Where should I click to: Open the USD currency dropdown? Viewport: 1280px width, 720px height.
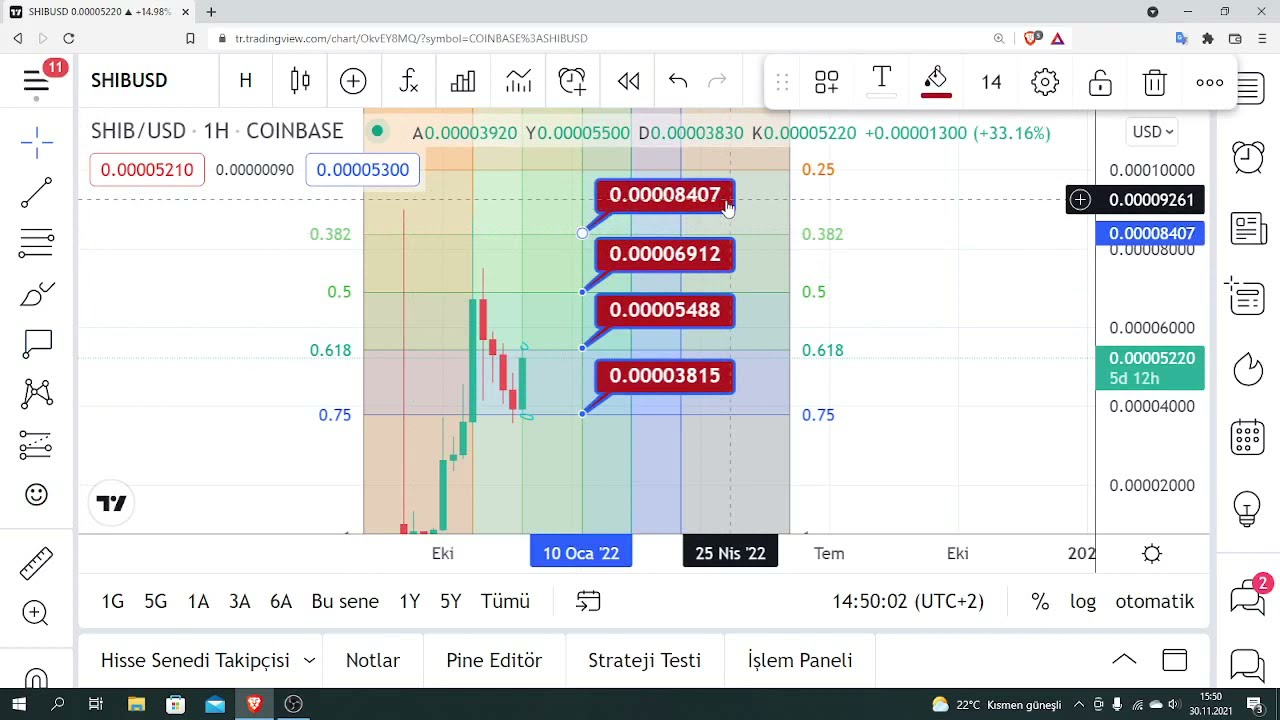(1153, 132)
